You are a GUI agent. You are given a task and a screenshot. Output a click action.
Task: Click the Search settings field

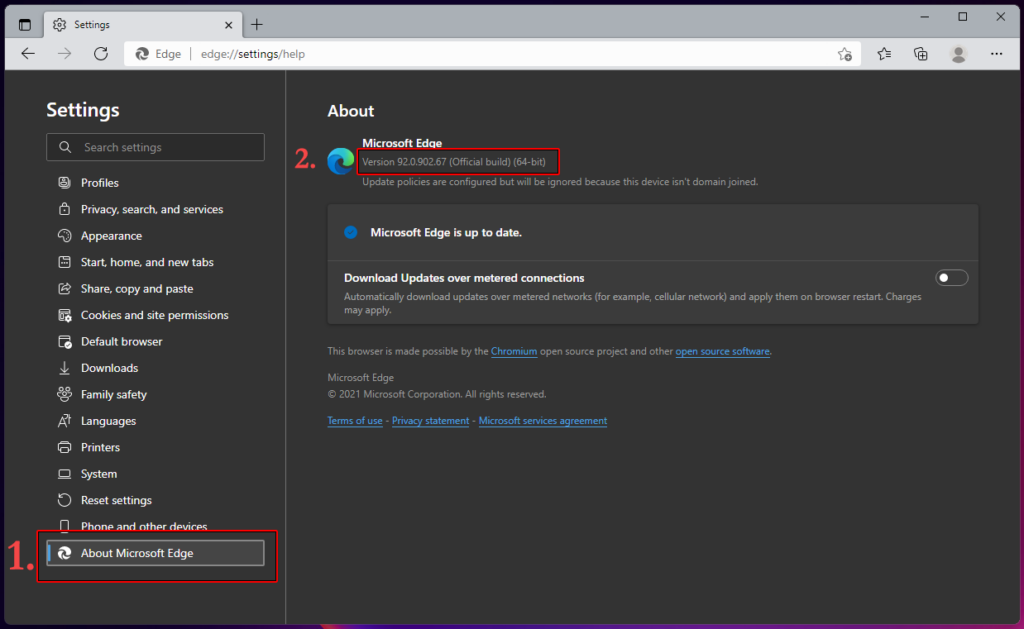coord(155,147)
